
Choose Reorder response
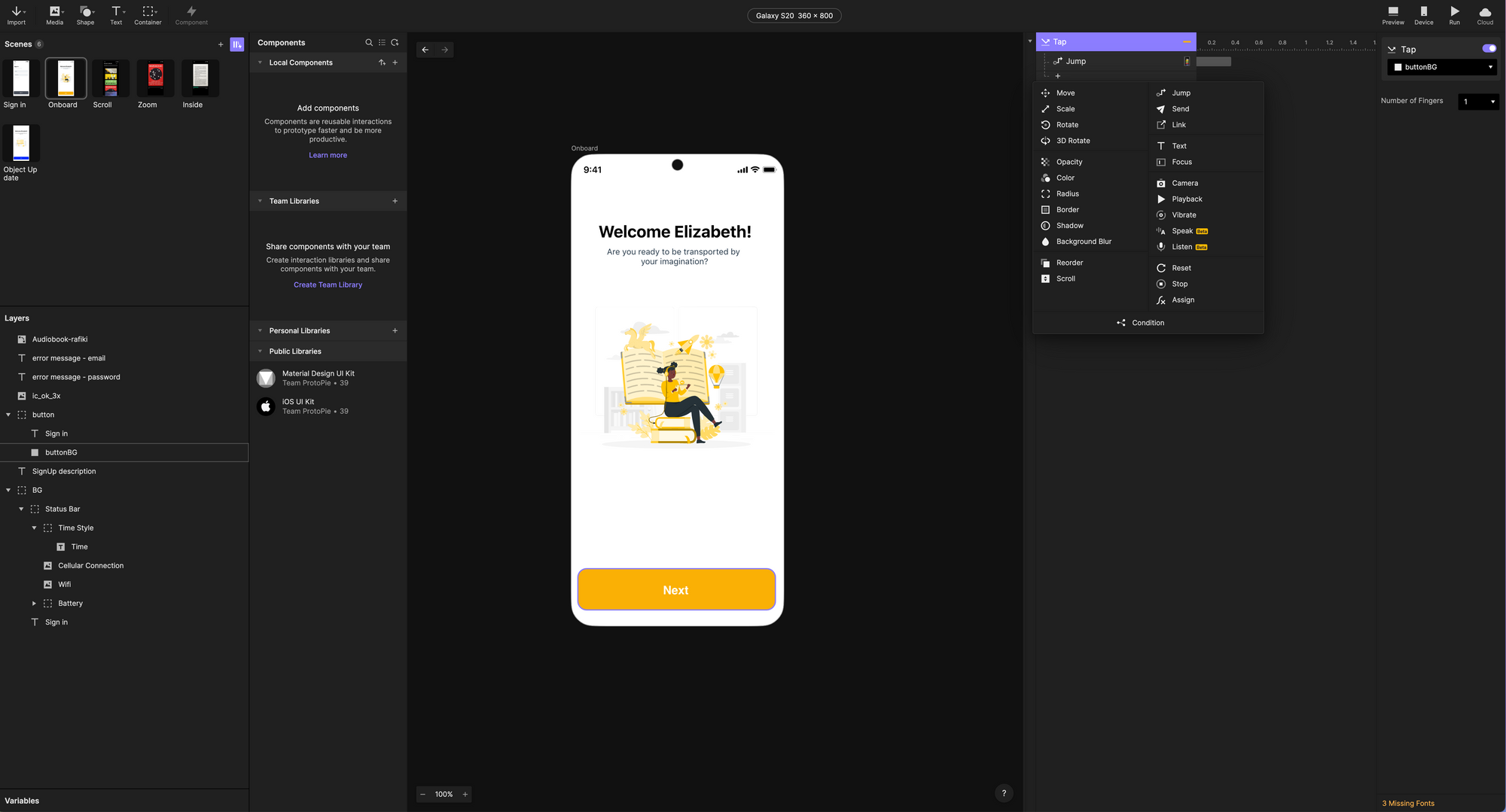(x=1090, y=263)
